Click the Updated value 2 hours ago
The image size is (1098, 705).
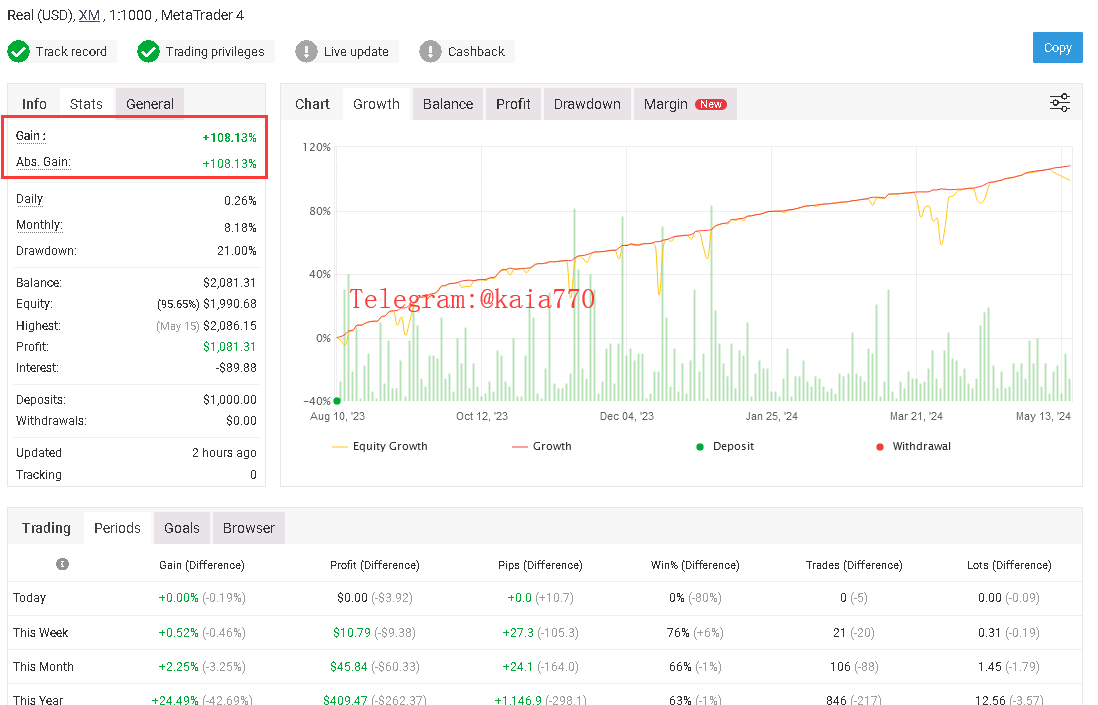[224, 453]
